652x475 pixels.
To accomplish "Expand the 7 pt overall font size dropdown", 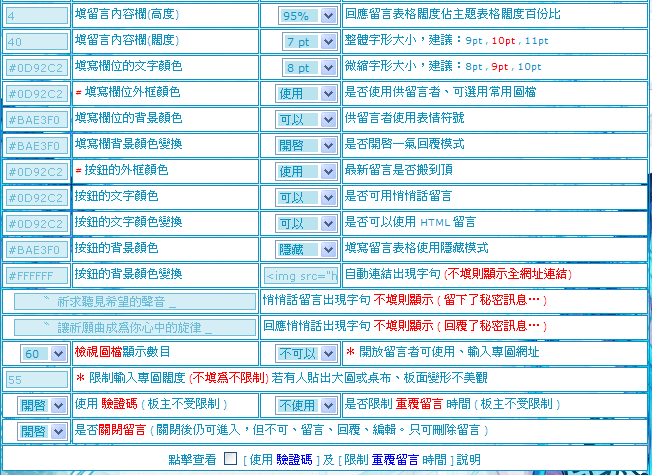I will pos(309,42).
